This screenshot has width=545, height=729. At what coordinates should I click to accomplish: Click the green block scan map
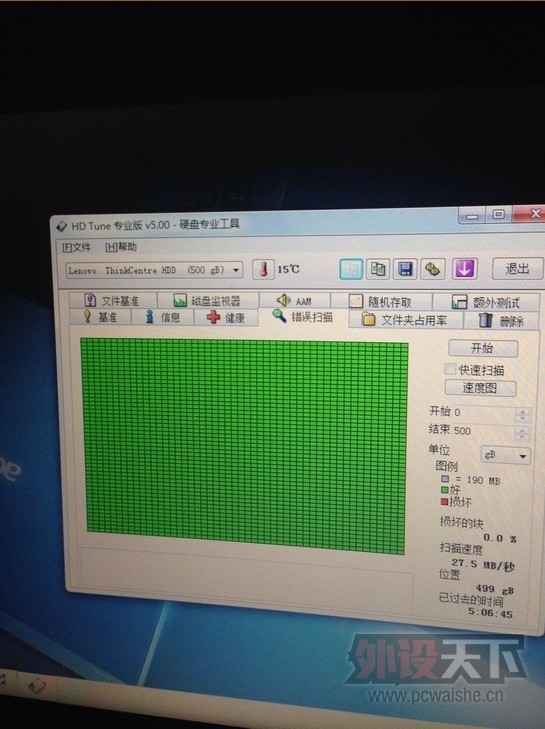pos(245,446)
